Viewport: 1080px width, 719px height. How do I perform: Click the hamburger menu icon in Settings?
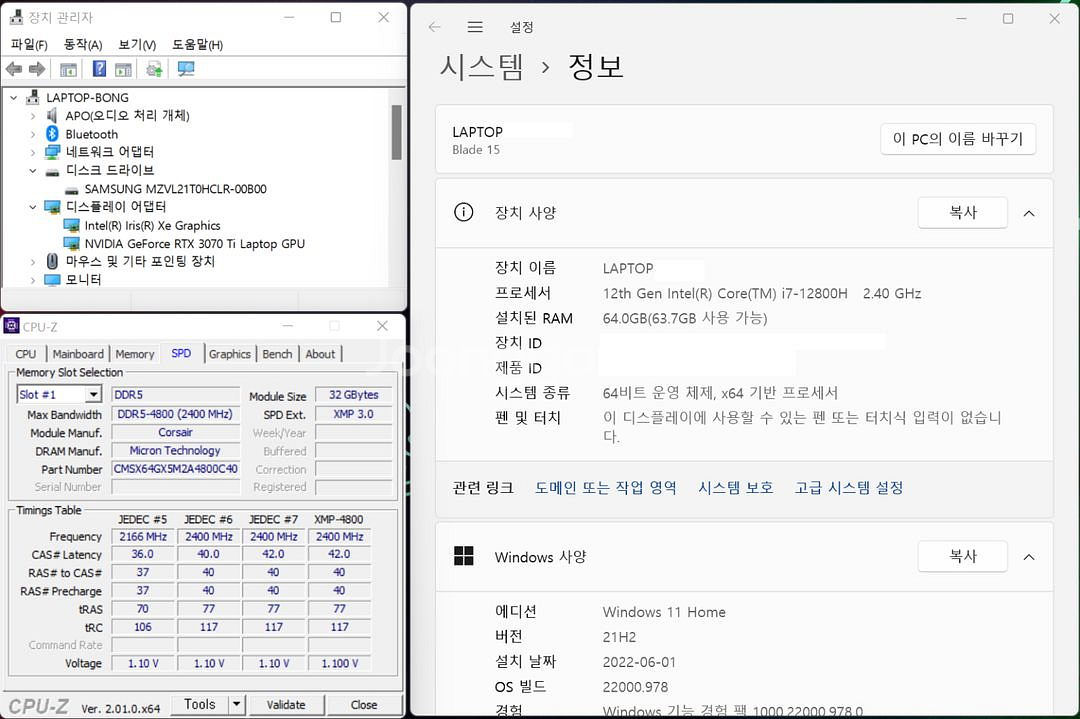click(475, 27)
